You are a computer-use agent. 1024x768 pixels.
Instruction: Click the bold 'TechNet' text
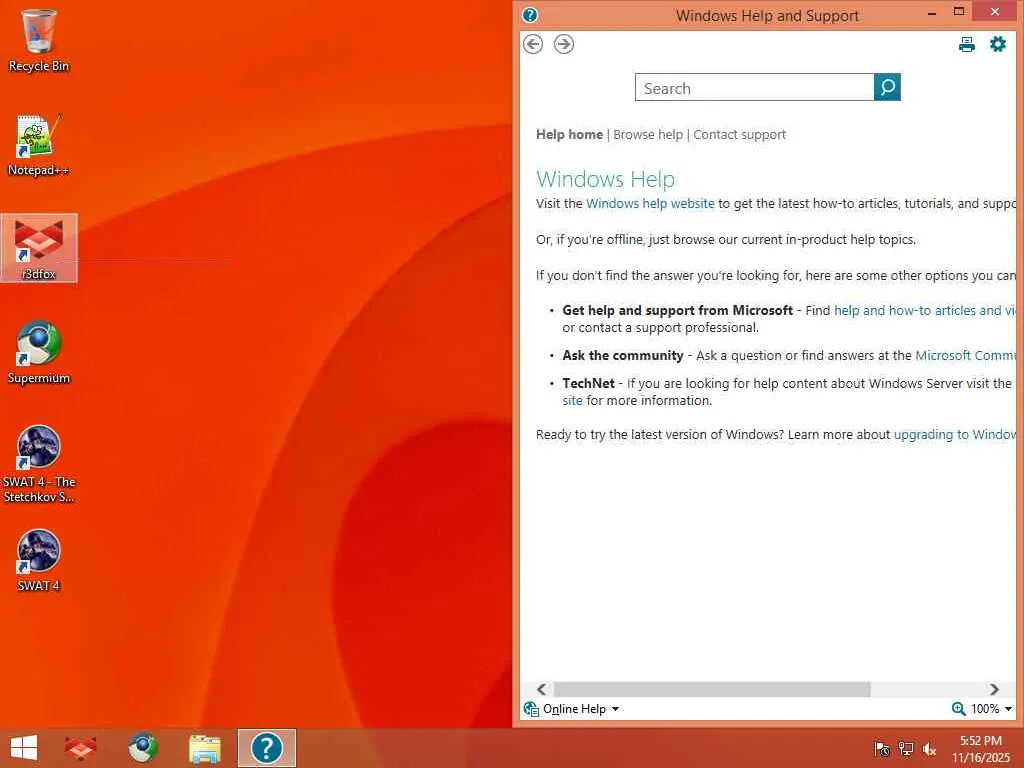pyautogui.click(x=588, y=383)
